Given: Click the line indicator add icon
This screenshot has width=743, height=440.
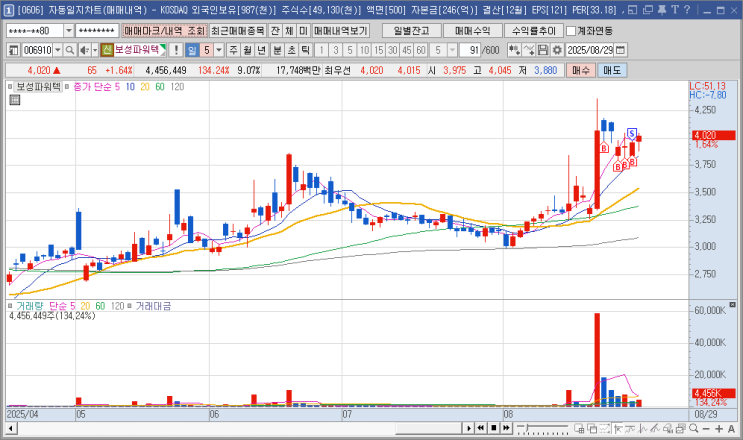Looking at the screenshot, I should point(529,50).
